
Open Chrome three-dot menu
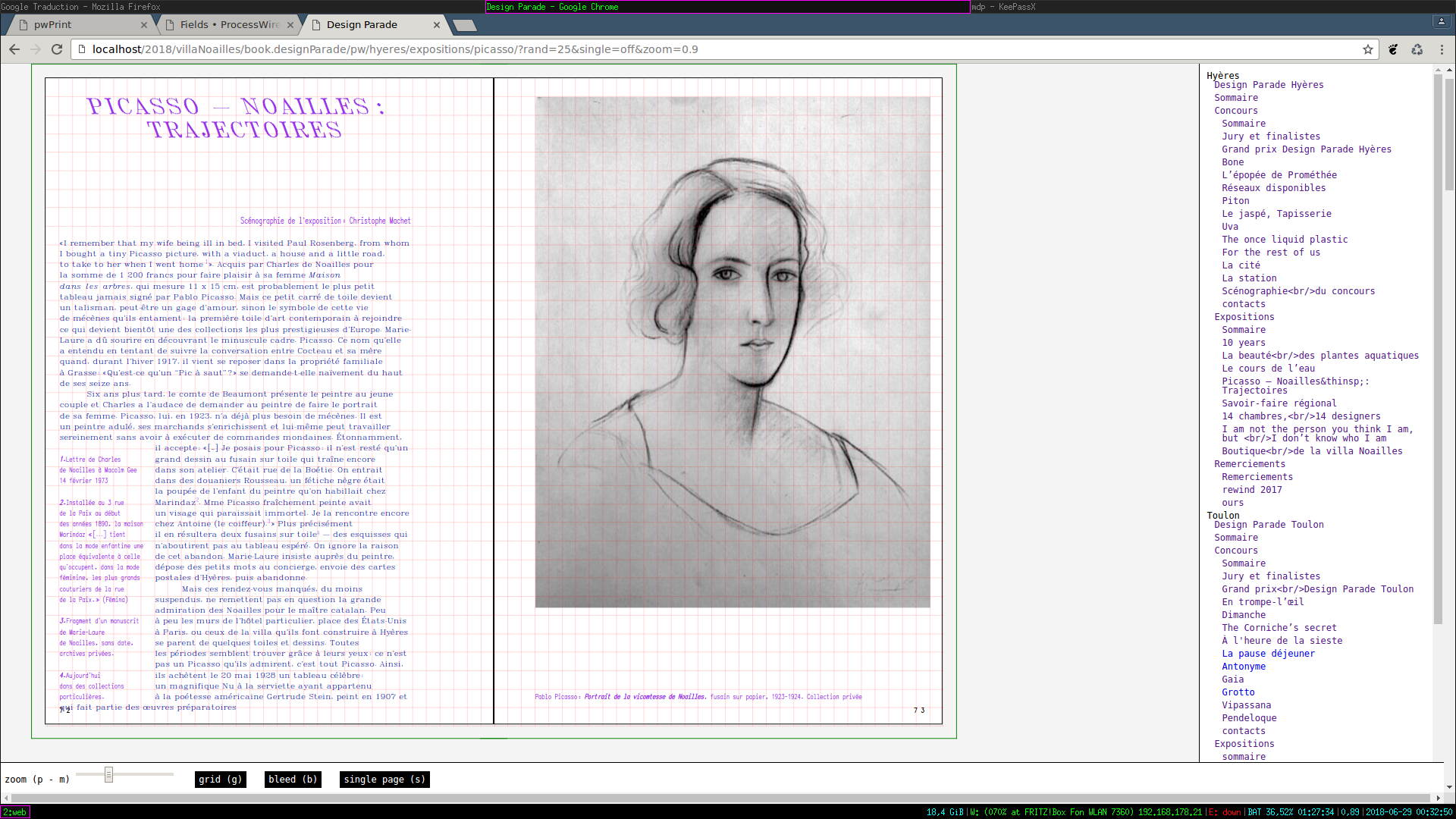(1442, 49)
